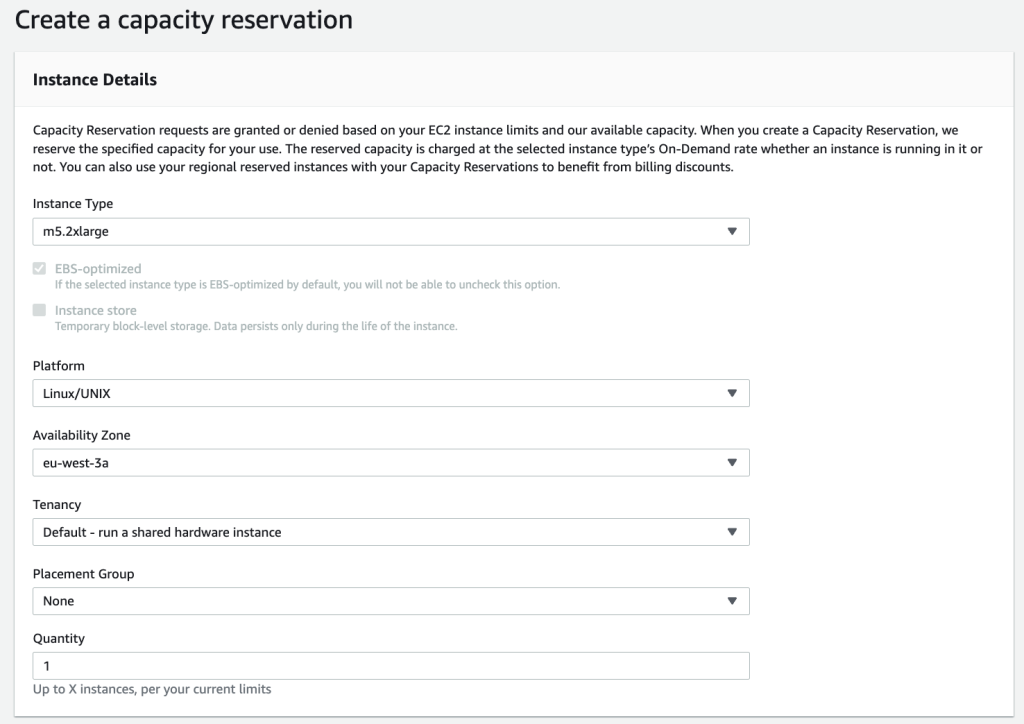
Task: Click the Availability Zone field label
Action: pyautogui.click(x=81, y=435)
